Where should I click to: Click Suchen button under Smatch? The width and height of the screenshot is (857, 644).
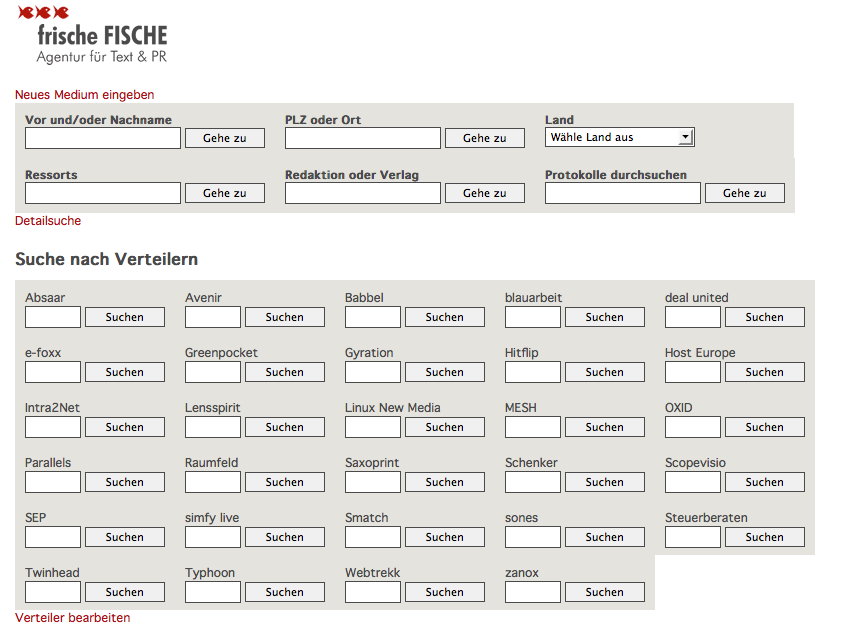coord(444,537)
